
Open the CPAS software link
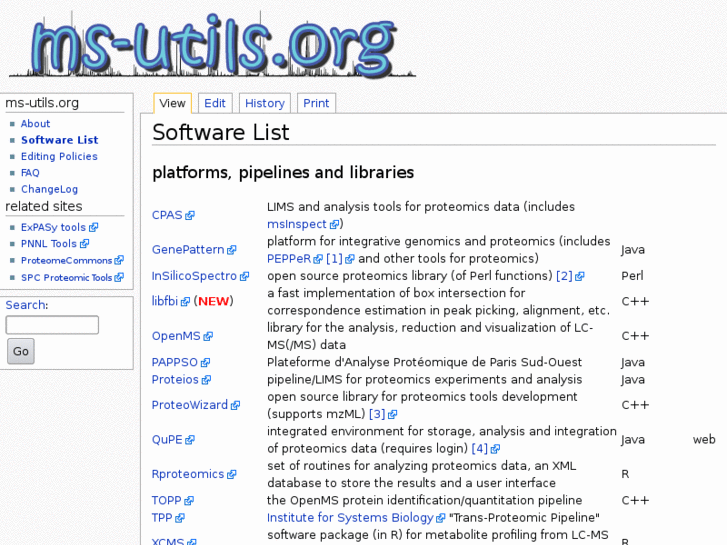pyautogui.click(x=167, y=215)
